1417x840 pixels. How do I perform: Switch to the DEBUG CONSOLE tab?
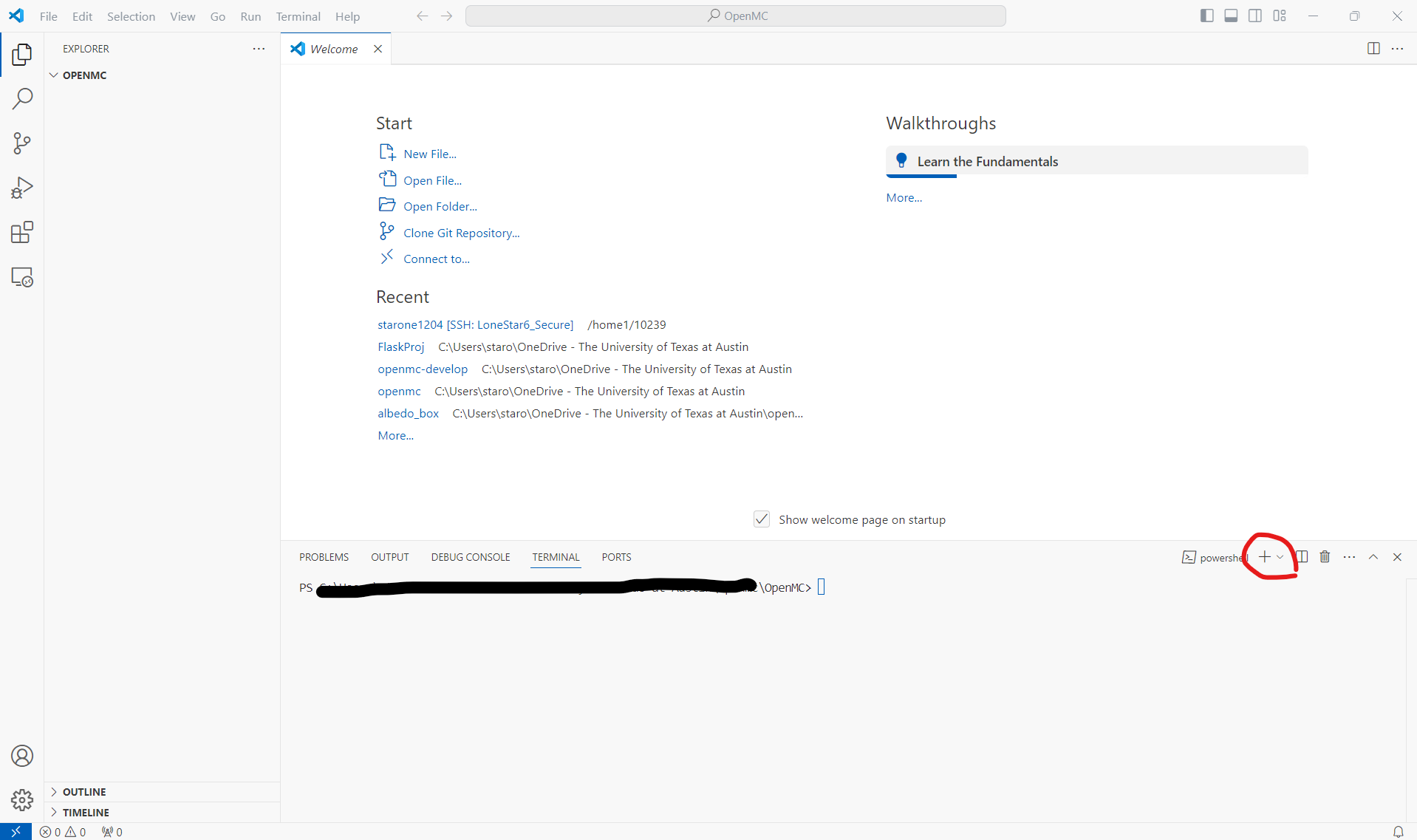pos(471,557)
